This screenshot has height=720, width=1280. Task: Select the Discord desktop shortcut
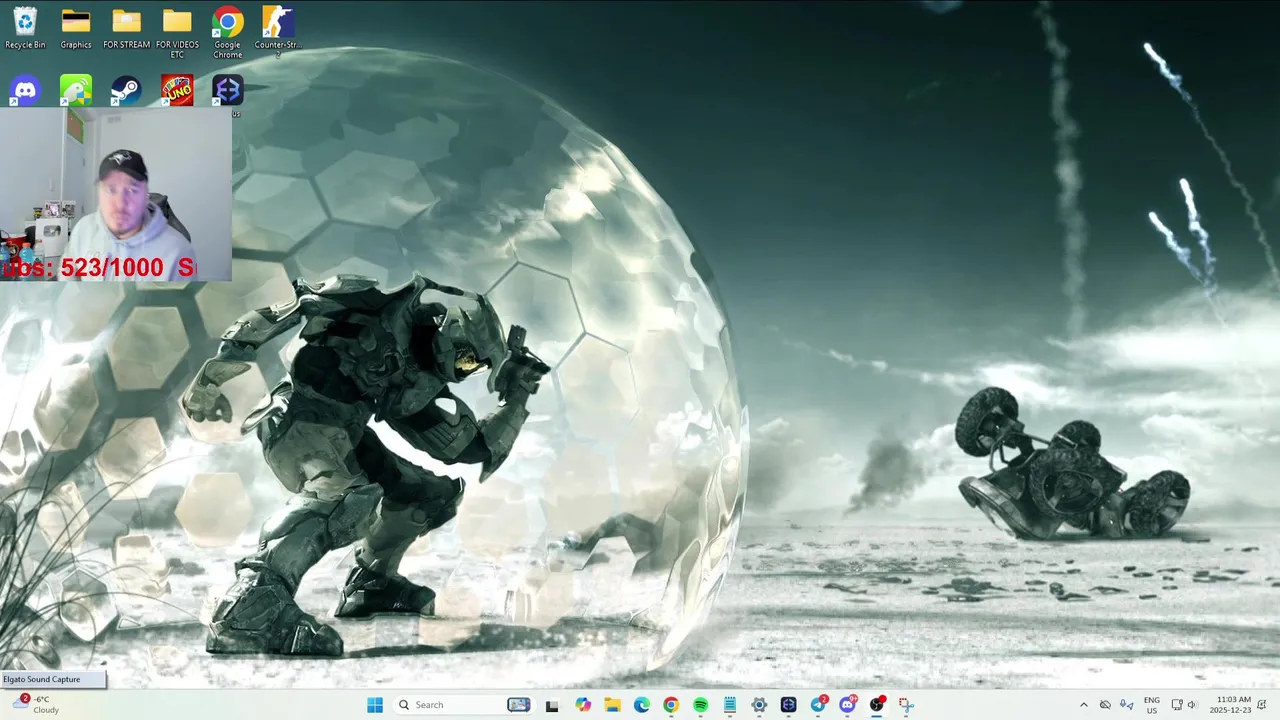pos(25,91)
